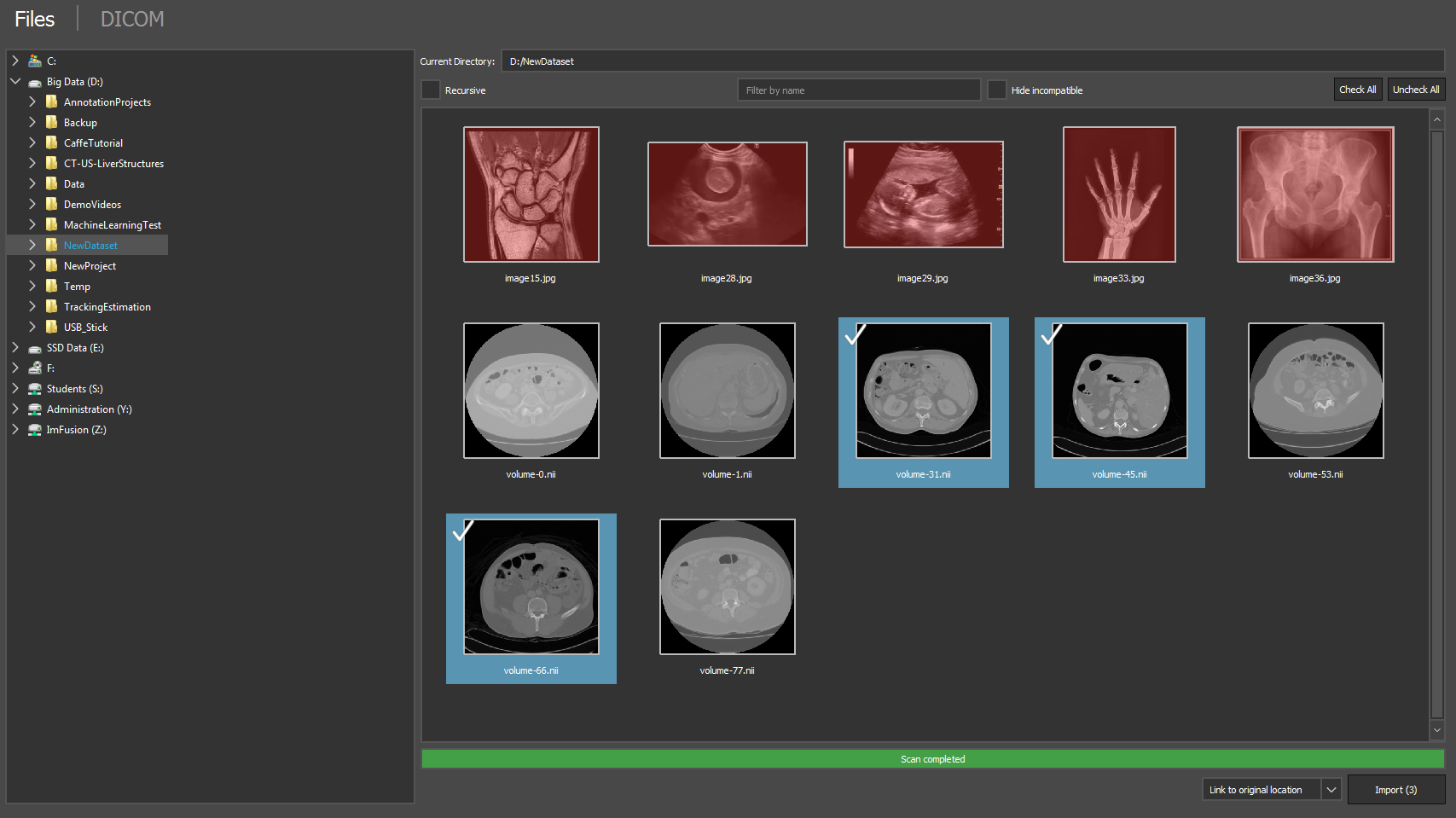Select the volume-77.nii thumbnail
Image resolution: width=1456 pixels, height=818 pixels.
click(x=728, y=587)
